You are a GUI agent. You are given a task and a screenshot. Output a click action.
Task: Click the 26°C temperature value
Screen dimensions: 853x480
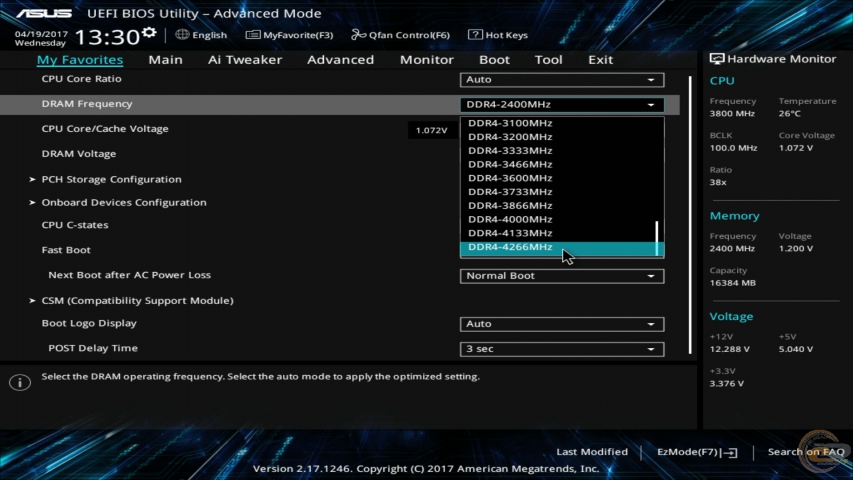[x=789, y=114]
